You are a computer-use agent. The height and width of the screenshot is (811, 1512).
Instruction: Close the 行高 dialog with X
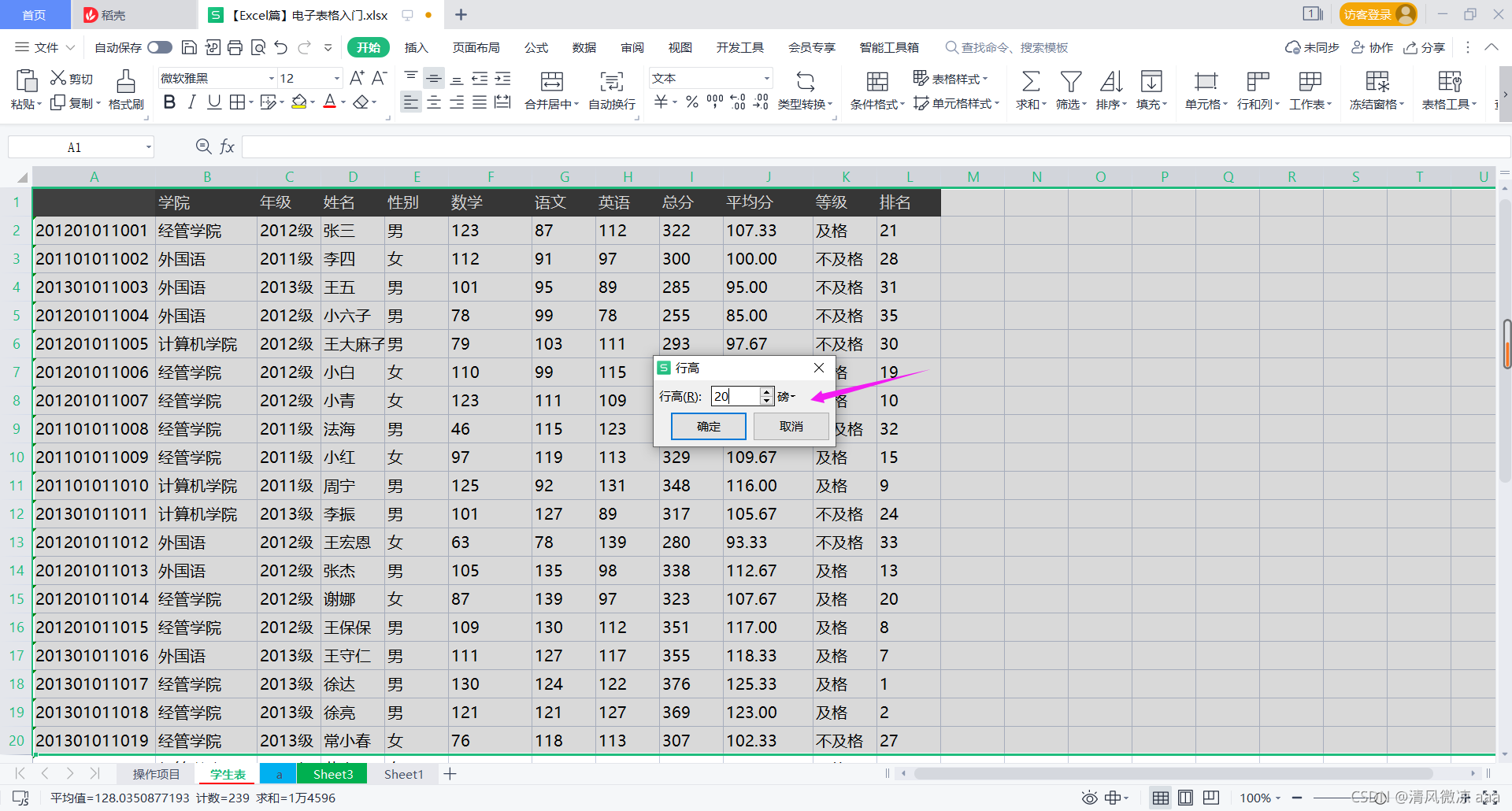(x=819, y=368)
